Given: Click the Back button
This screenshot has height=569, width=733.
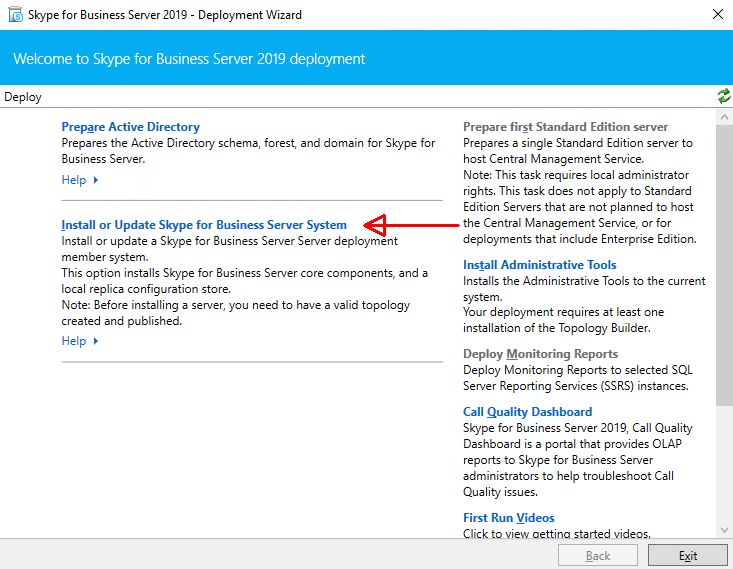Looking at the screenshot, I should pyautogui.click(x=598, y=555).
